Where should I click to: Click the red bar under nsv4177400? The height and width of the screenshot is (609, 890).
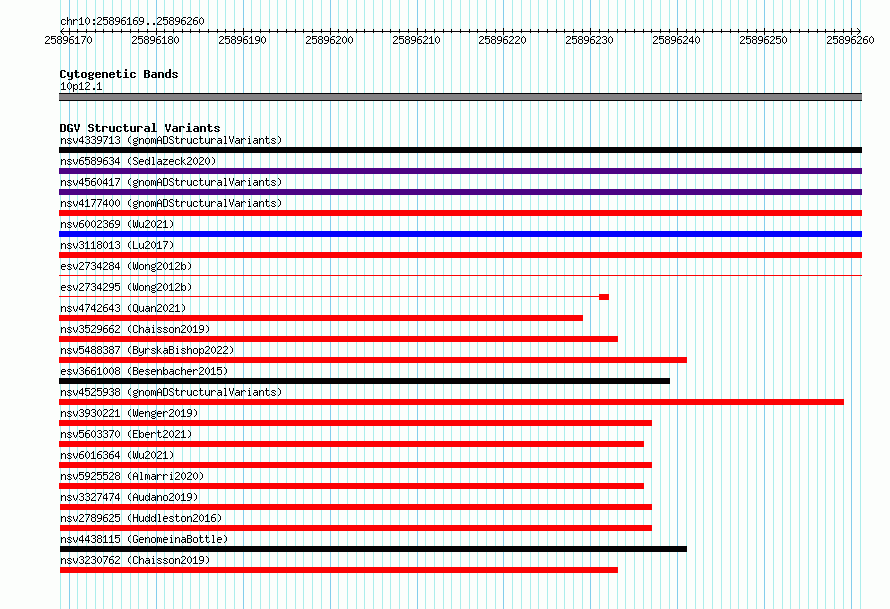[x=460, y=213]
